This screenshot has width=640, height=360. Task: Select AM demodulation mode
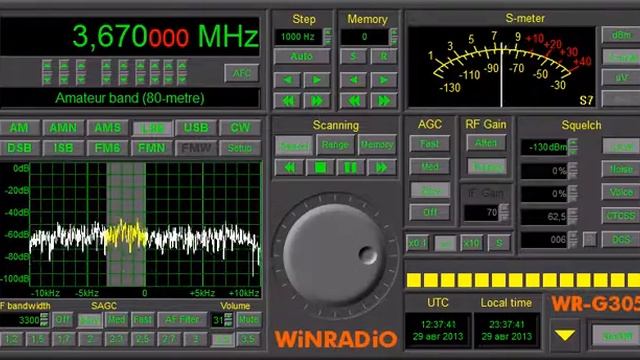click(19, 128)
